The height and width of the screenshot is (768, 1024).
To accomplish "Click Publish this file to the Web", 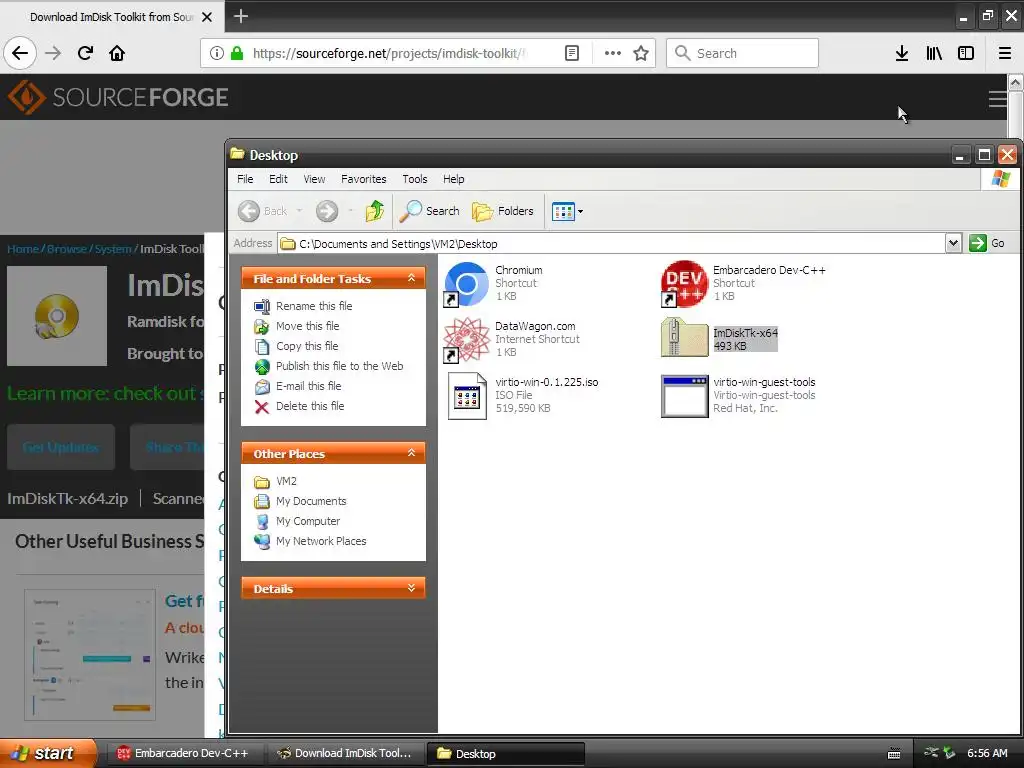I will click(340, 366).
